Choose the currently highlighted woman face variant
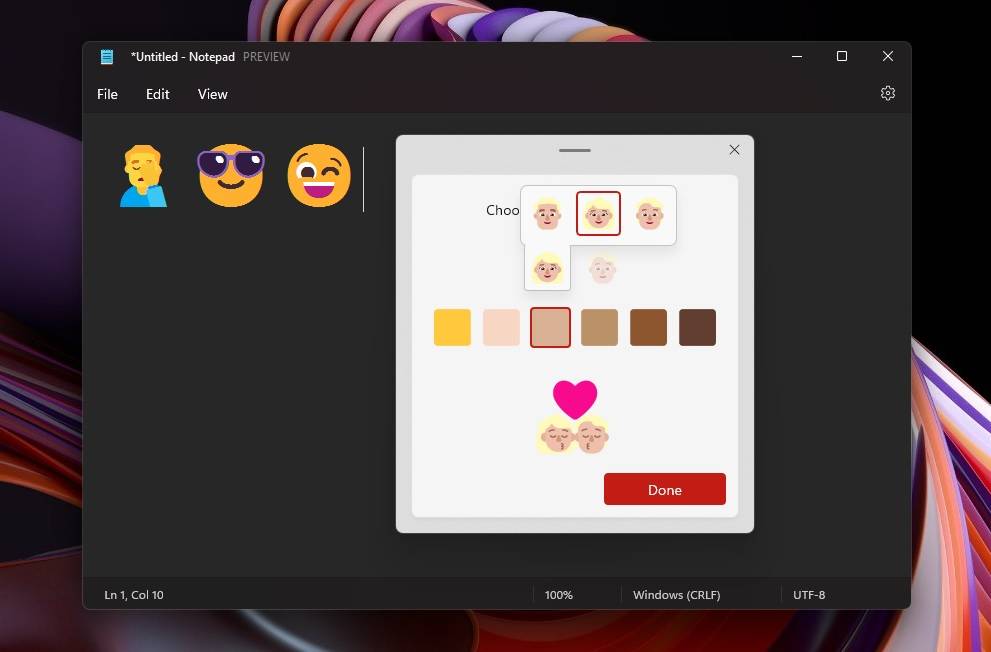The width and height of the screenshot is (991, 652). click(x=598, y=213)
